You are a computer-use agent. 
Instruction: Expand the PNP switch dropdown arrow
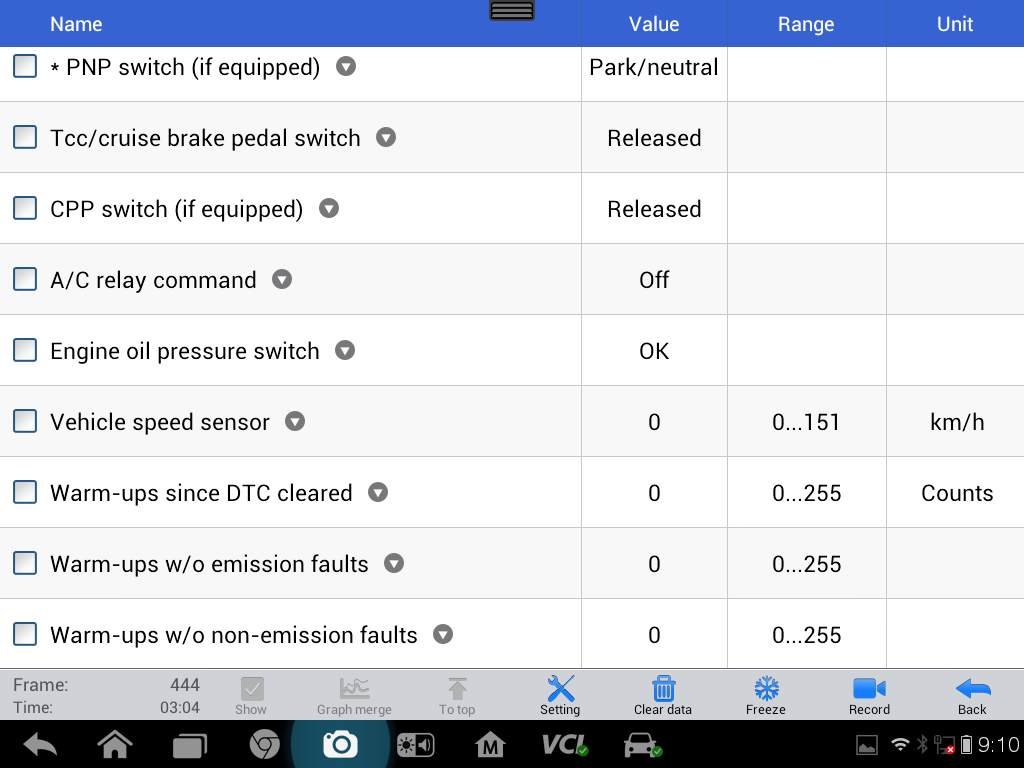[345, 66]
